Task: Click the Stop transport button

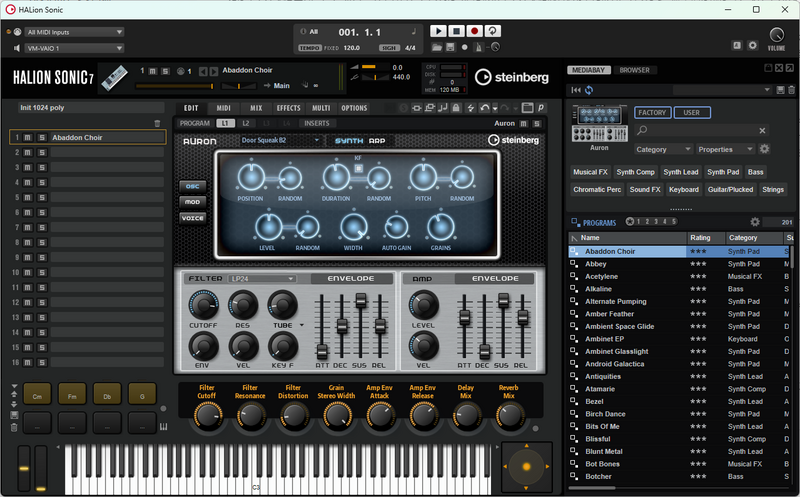Action: click(456, 31)
